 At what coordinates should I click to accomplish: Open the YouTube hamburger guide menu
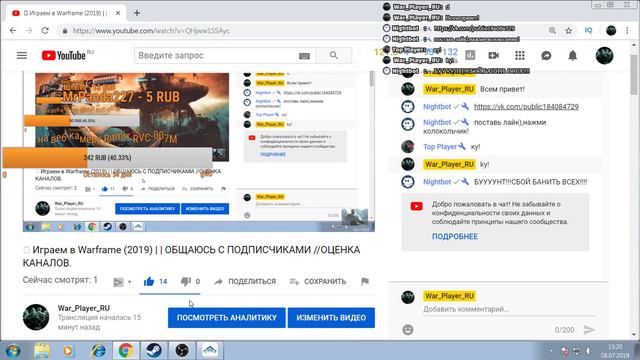tap(22, 55)
